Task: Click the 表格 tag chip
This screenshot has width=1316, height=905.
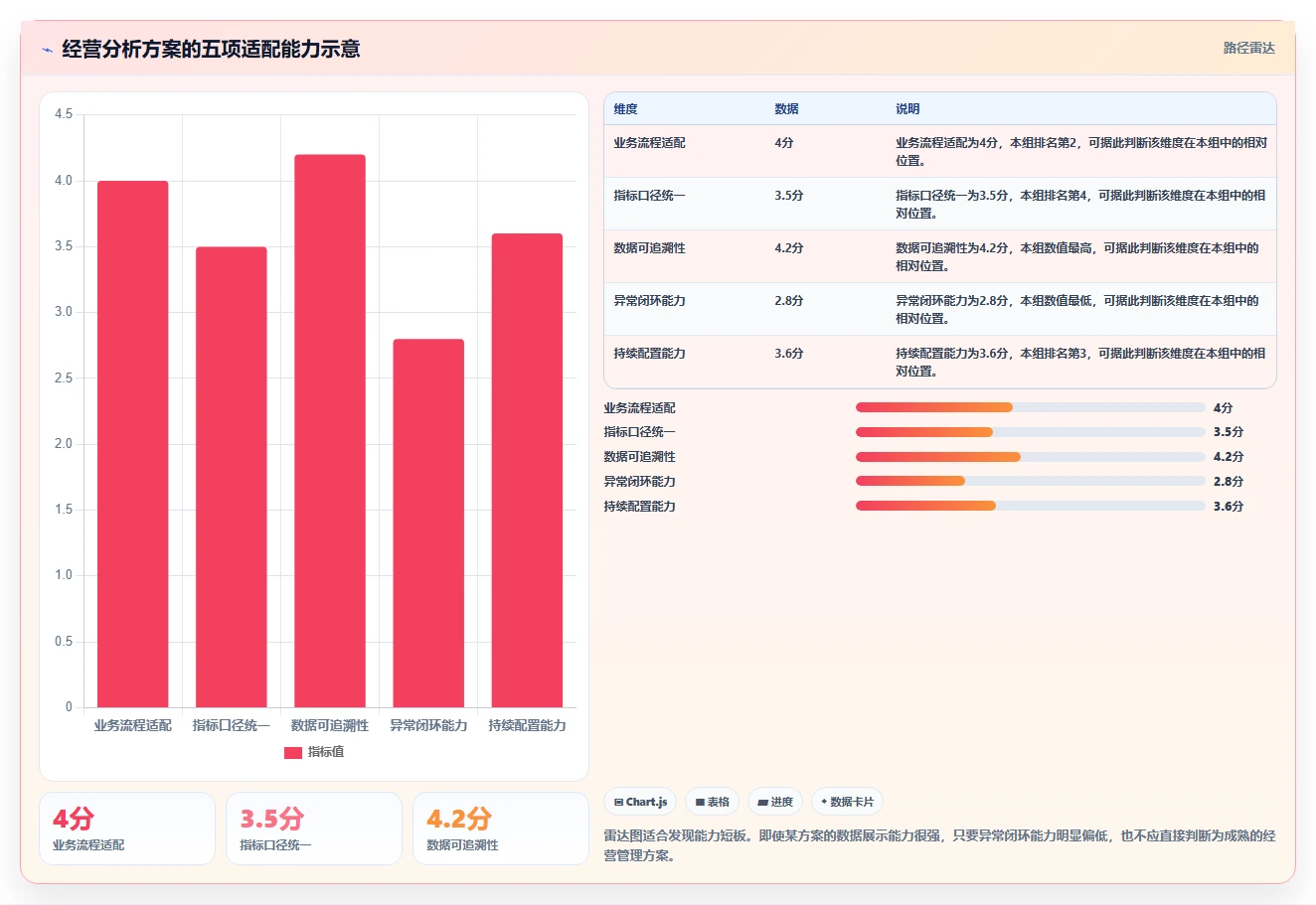Action: point(712,802)
